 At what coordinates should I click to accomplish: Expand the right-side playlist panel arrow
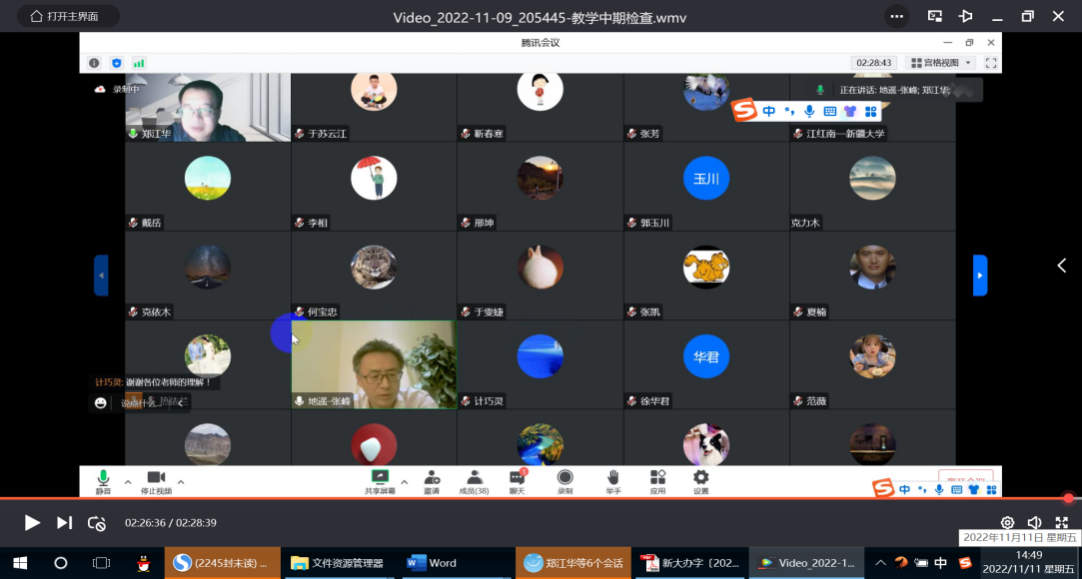1062,265
